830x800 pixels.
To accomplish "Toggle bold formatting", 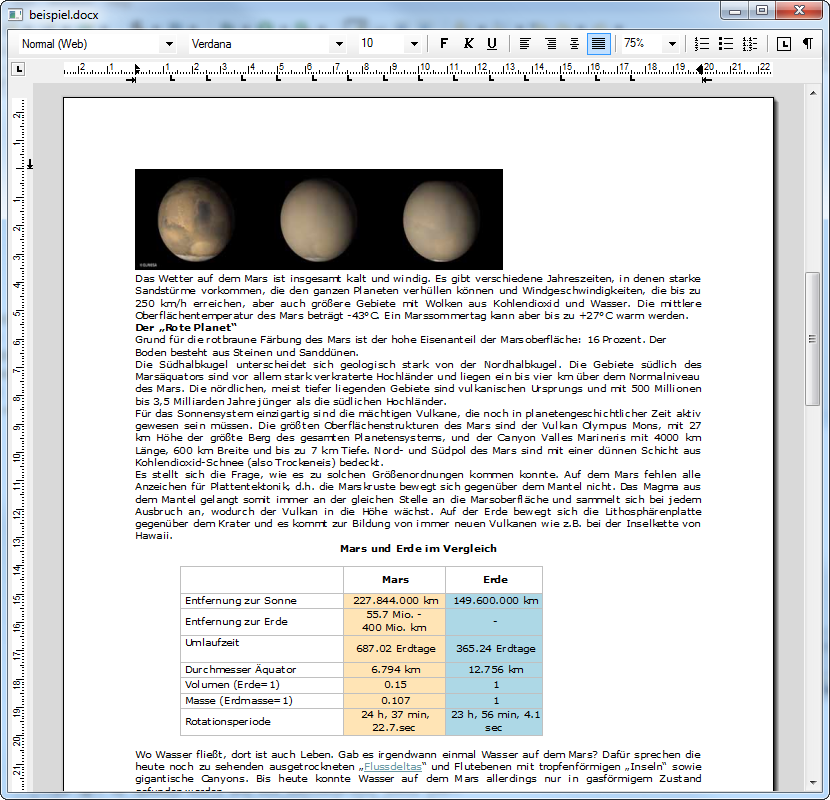I will [x=444, y=44].
